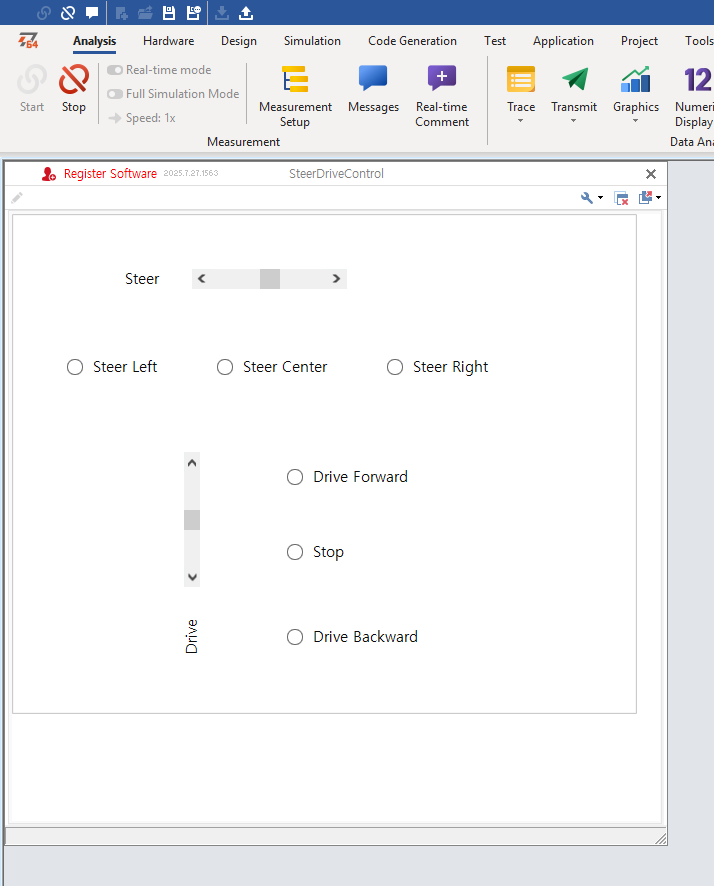Select the Steer Right radio button
The height and width of the screenshot is (886, 714).
point(395,367)
